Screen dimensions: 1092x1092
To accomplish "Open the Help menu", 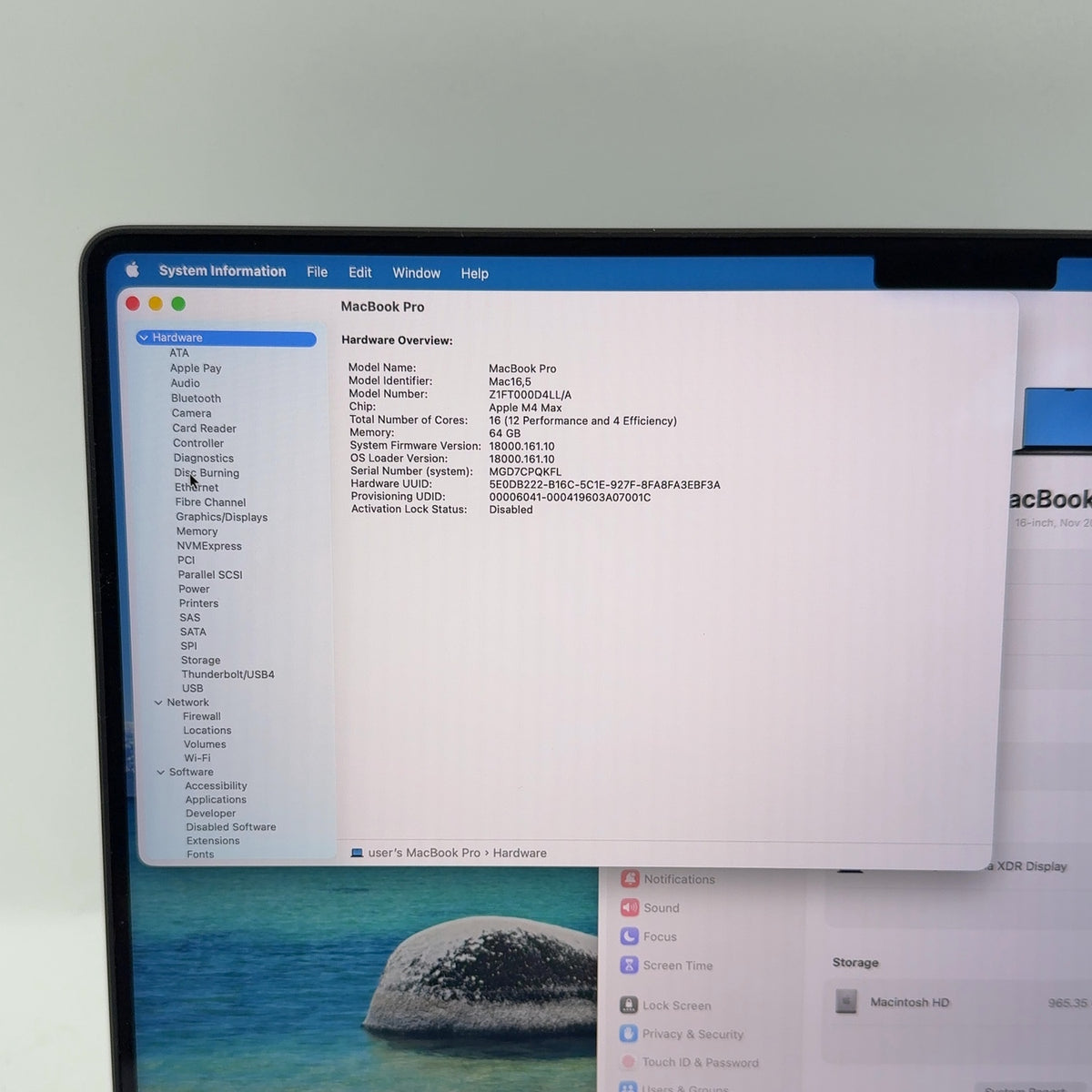I will [474, 273].
